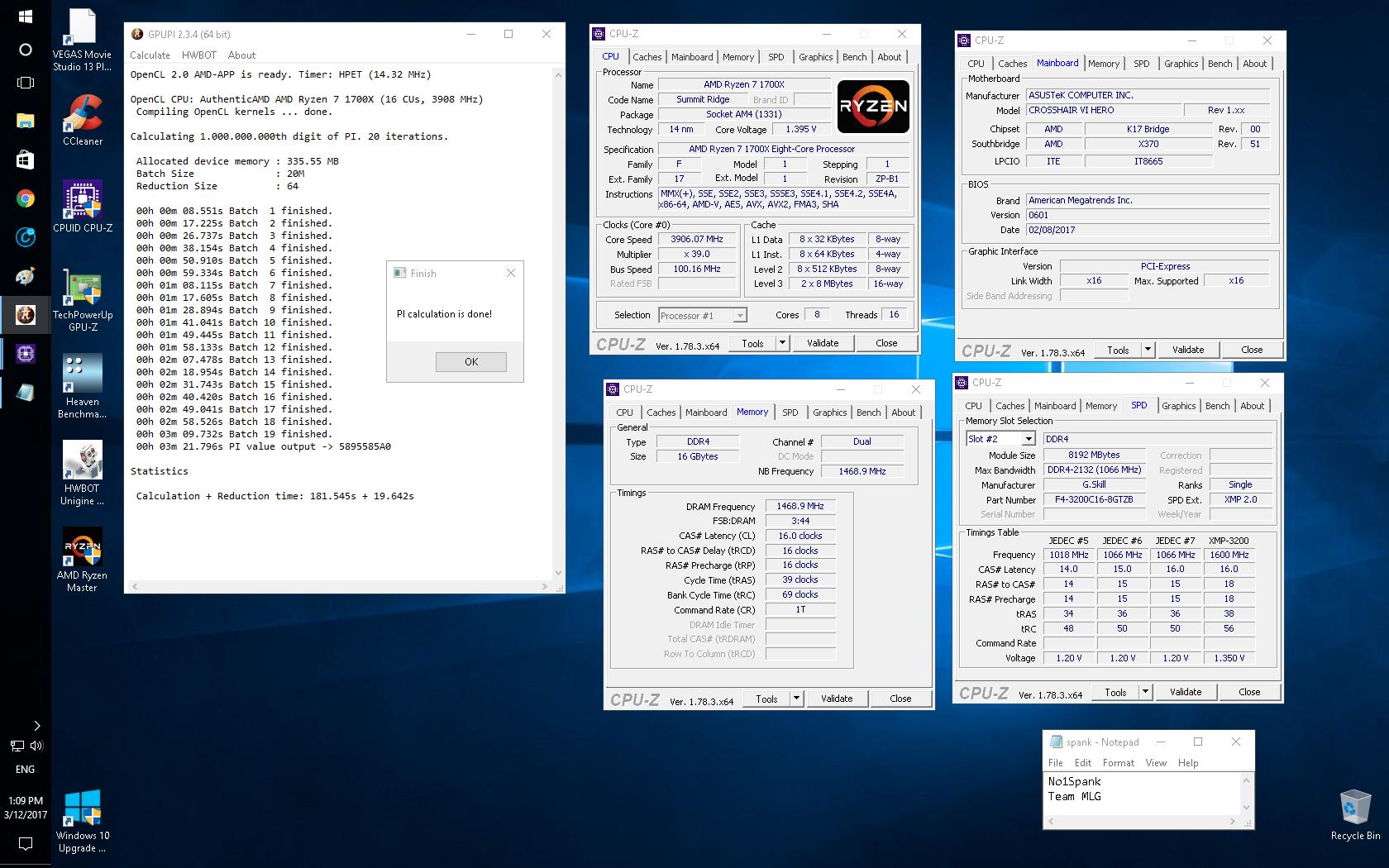Click Validate in CPU-Z CPU window
Screen dimensions: 1389x868
pos(823,343)
